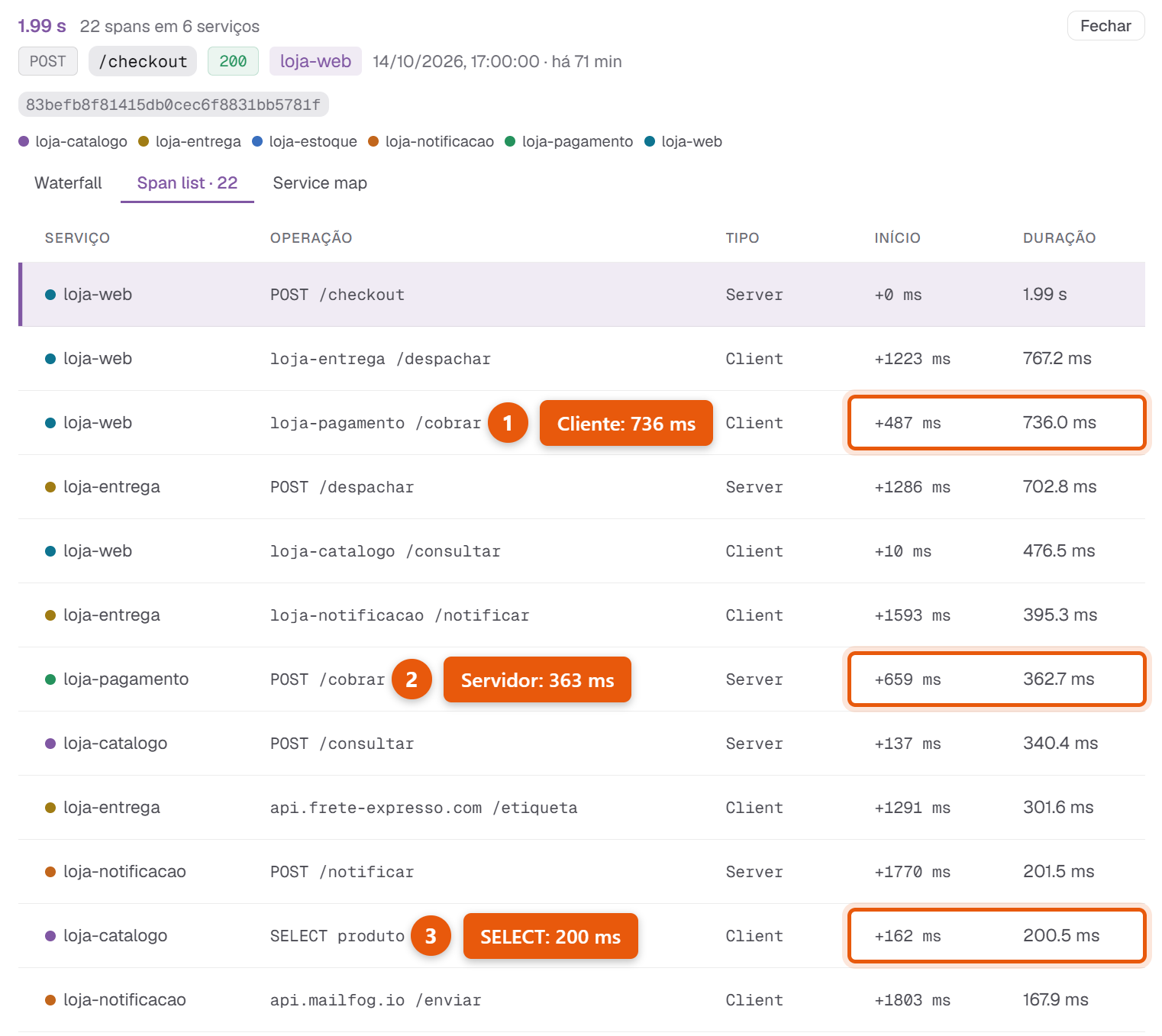Select the SELECT produto span row
Image resolution: width=1162 pixels, height=1036 pixels.
582,936
